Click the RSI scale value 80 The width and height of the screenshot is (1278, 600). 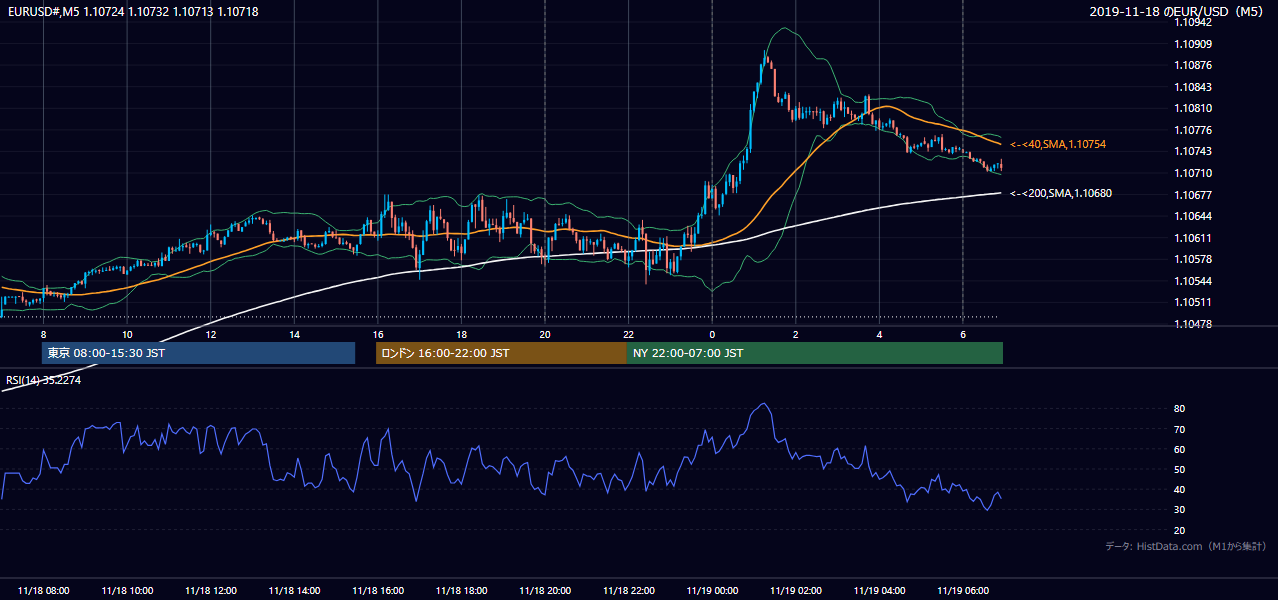pyautogui.click(x=1180, y=409)
